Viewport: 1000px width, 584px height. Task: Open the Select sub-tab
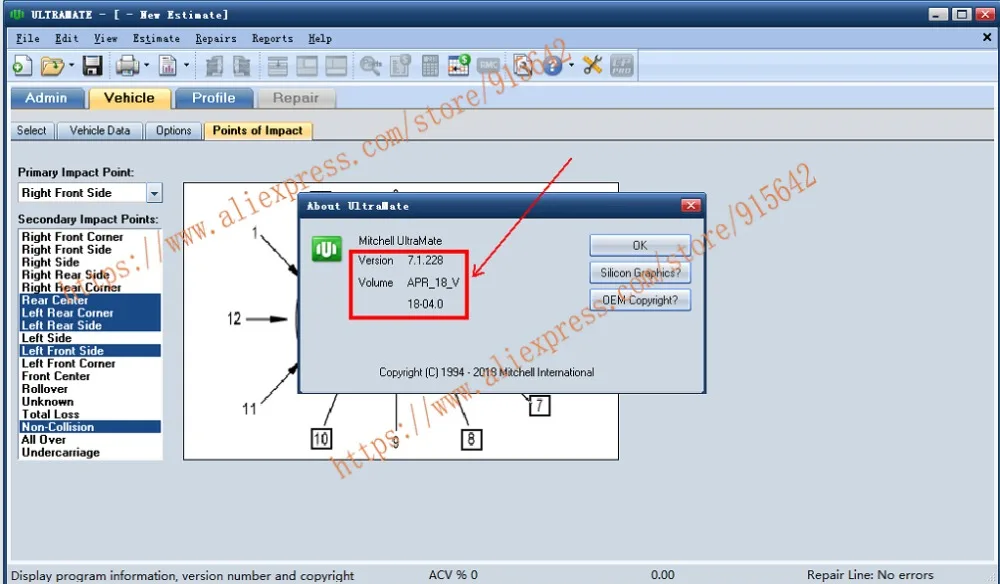pyautogui.click(x=32, y=131)
